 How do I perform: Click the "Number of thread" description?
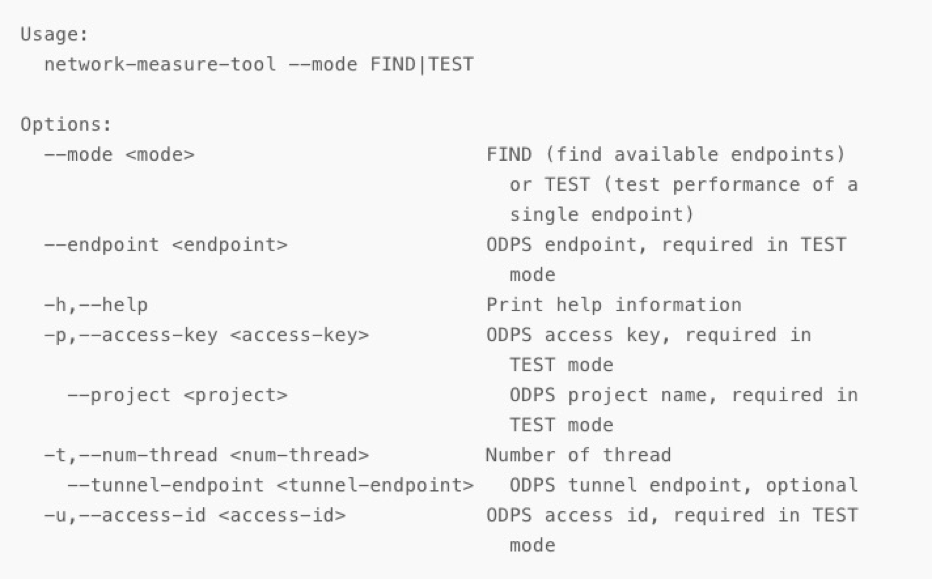[578, 455]
